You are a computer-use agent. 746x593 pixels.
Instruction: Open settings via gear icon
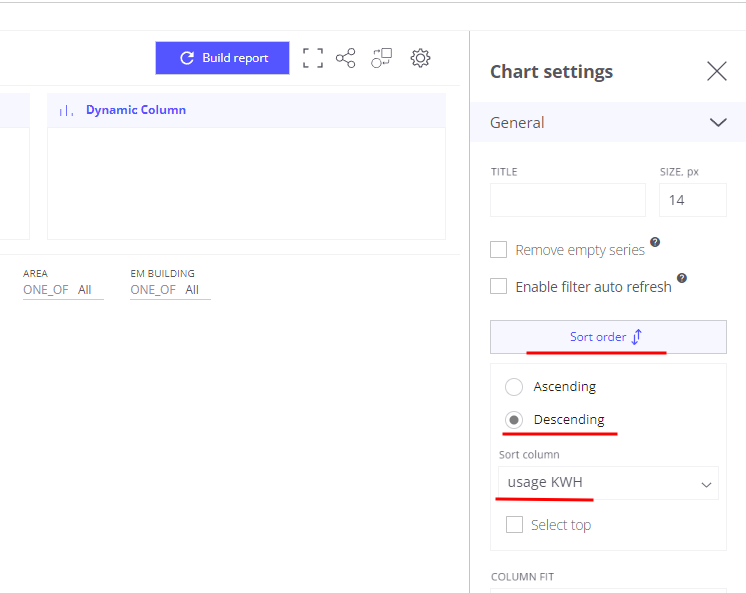[420, 58]
